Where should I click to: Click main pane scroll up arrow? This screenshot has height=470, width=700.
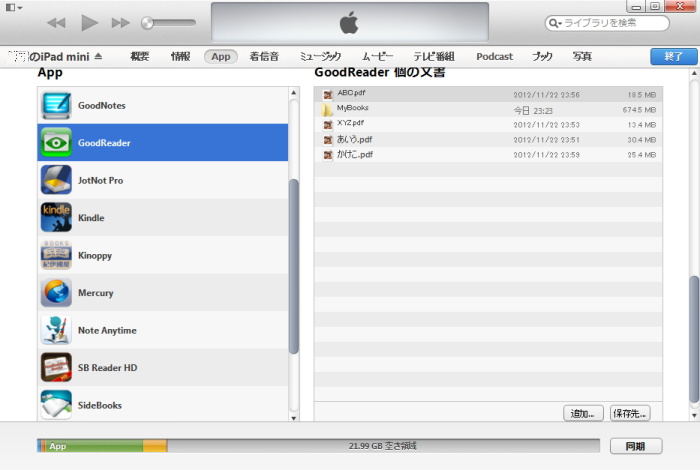694,73
